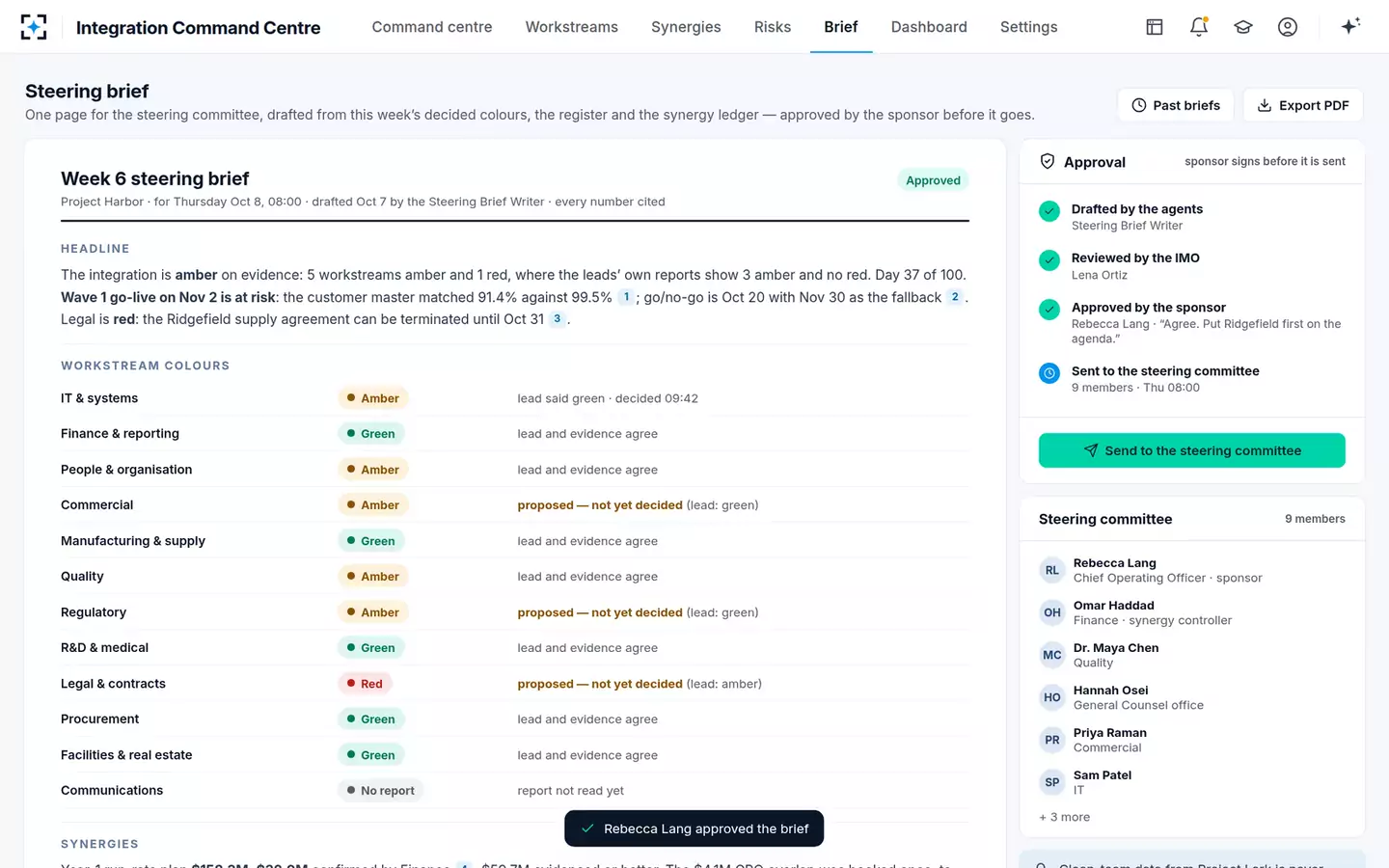This screenshot has width=1389, height=868.
Task: Click the Reviewed by the IMO checkmark
Action: (x=1049, y=260)
